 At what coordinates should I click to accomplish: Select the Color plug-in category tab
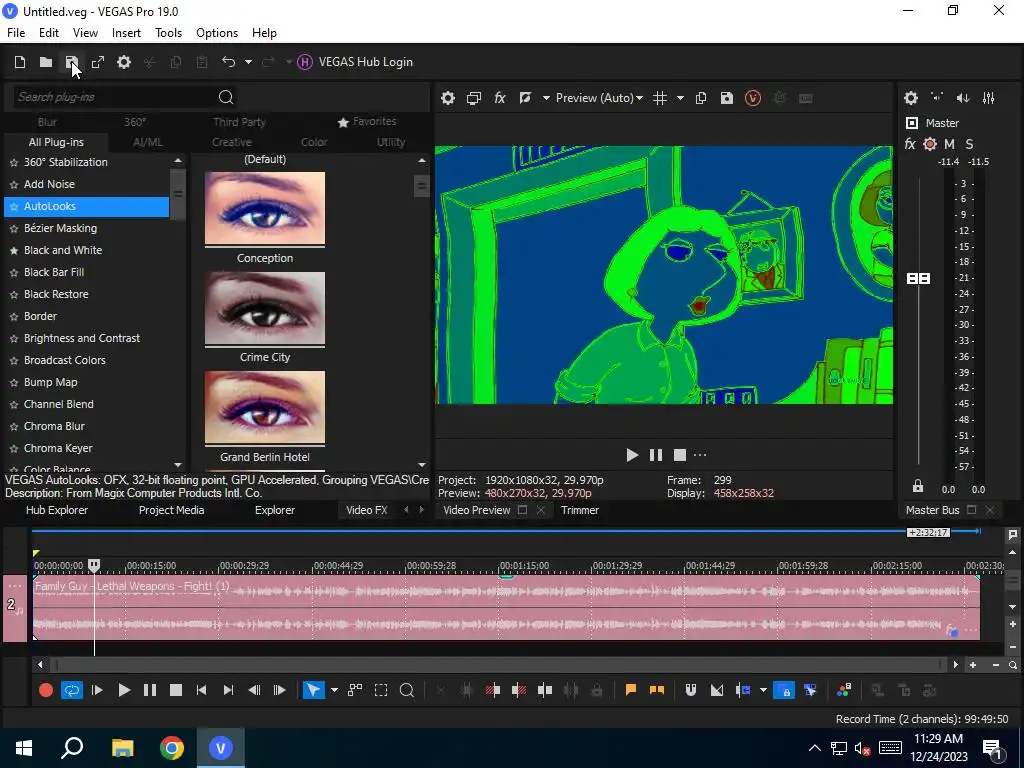click(x=314, y=142)
